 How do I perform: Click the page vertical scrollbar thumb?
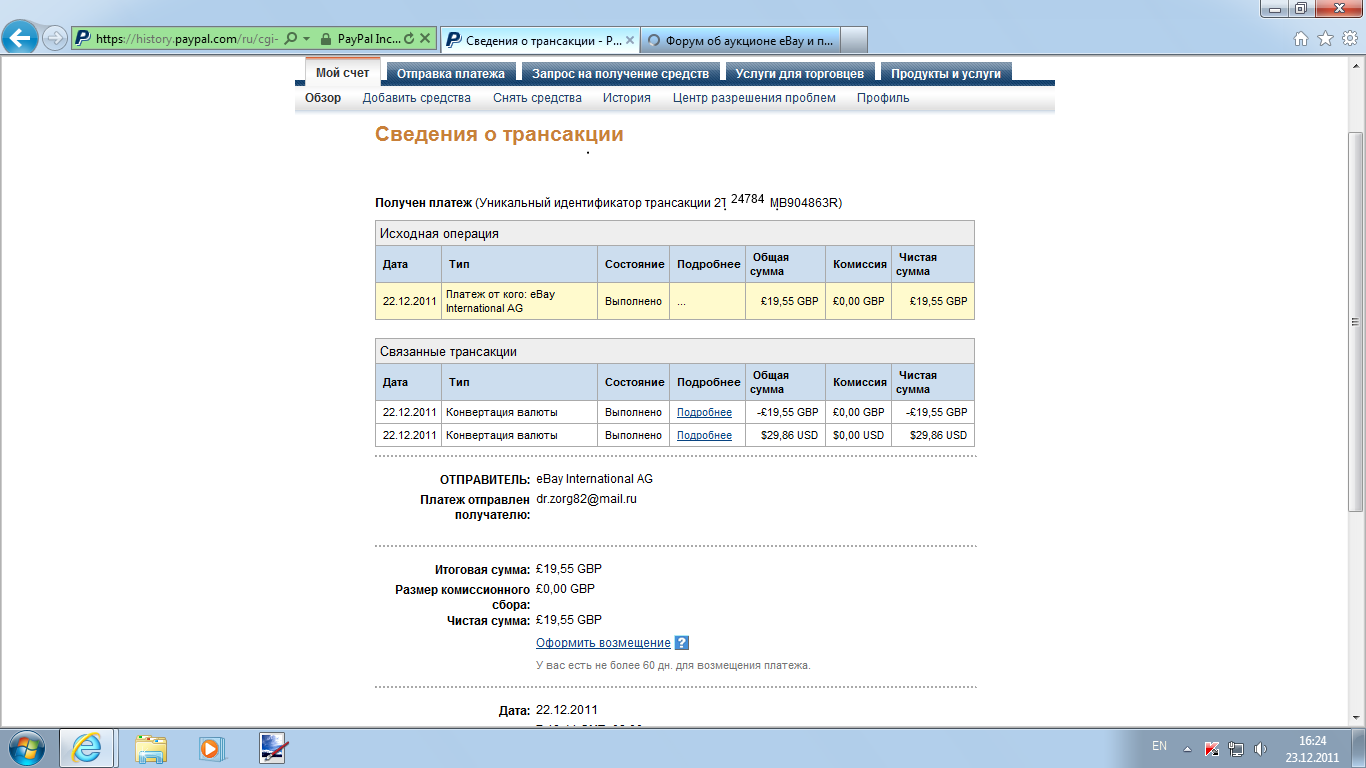(1356, 321)
